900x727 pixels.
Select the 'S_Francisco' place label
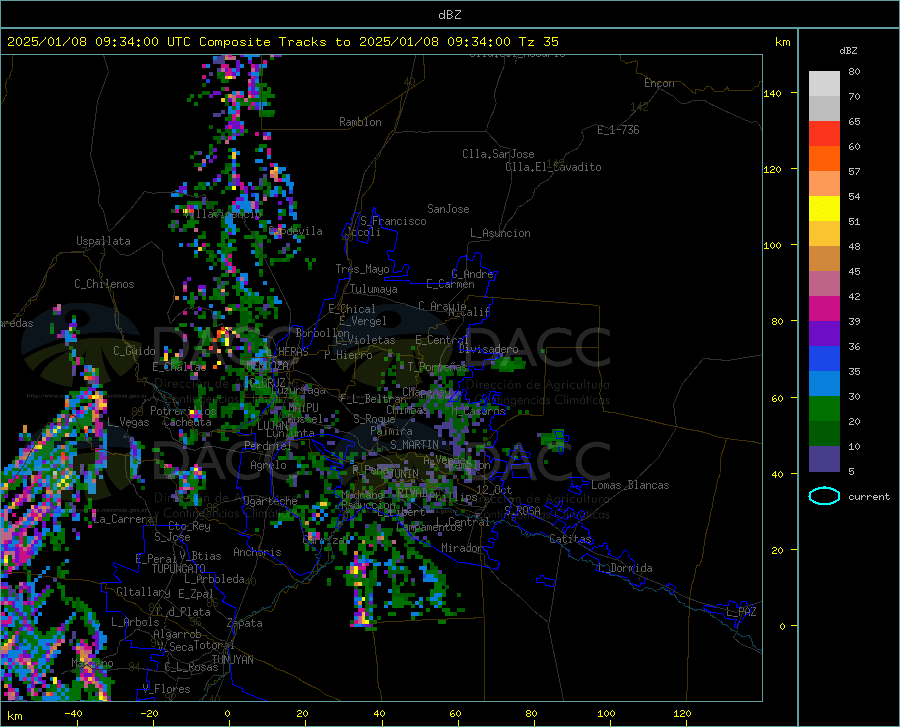tap(393, 221)
